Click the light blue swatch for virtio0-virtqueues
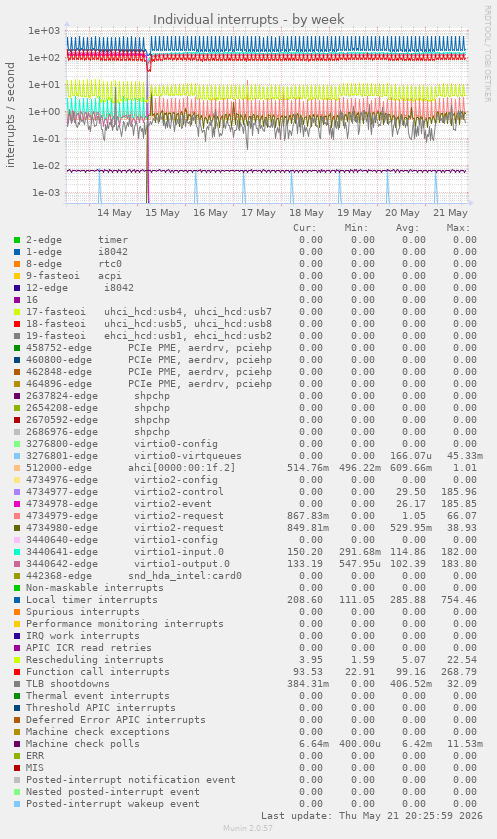 pyautogui.click(x=17, y=456)
